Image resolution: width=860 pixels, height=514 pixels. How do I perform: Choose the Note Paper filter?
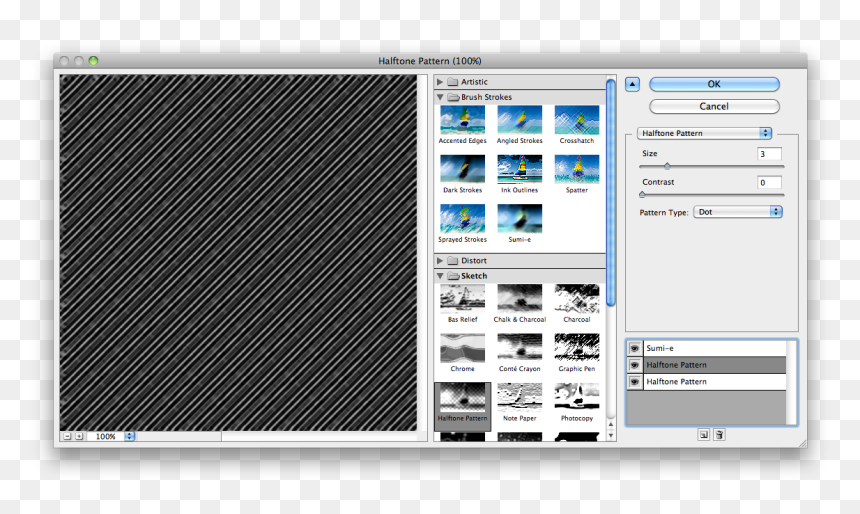pos(519,398)
